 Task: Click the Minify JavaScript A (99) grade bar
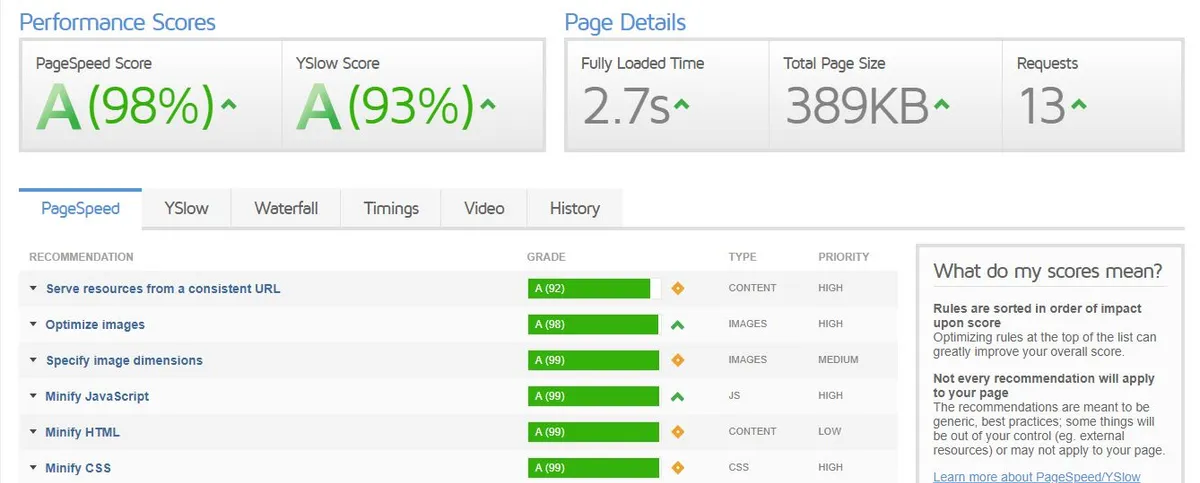click(x=594, y=397)
